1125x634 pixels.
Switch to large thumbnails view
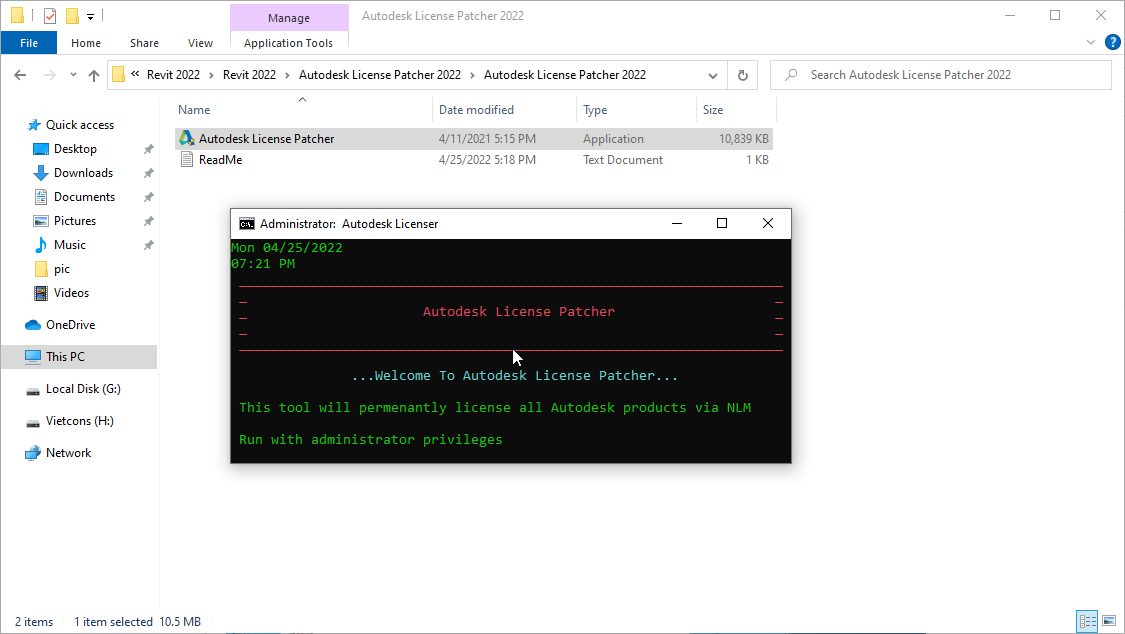point(1109,621)
